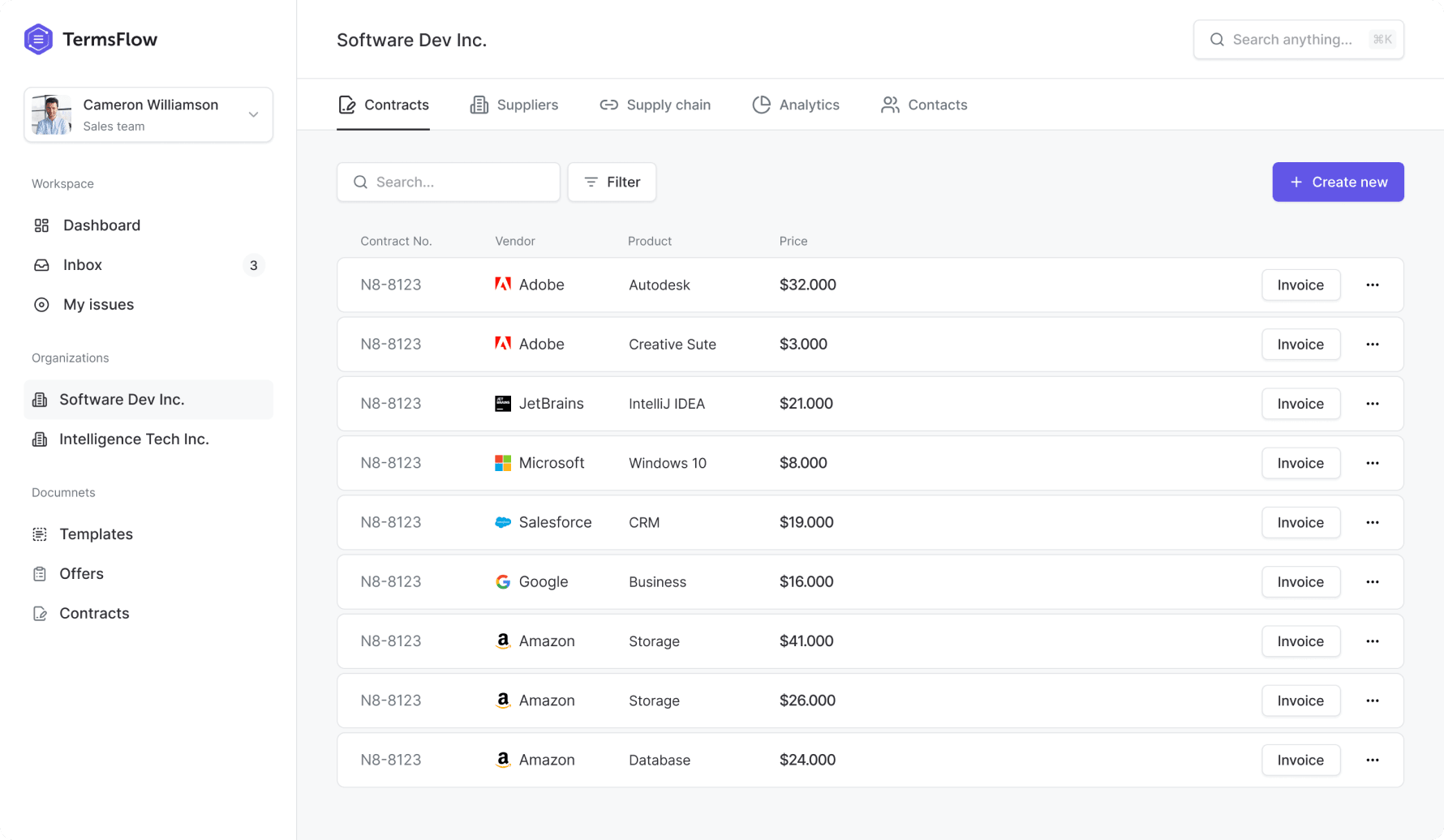Click the My issues target icon
The width and height of the screenshot is (1444, 840).
click(x=41, y=305)
